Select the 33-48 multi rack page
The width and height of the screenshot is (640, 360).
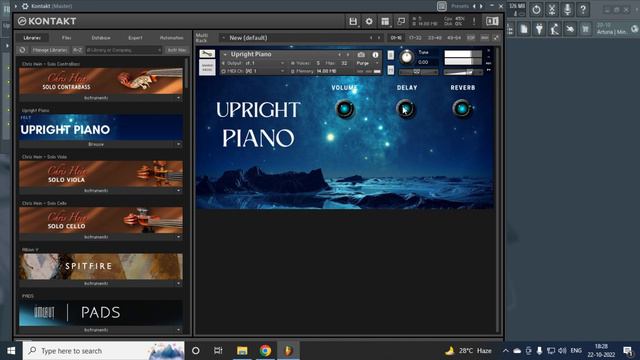(434, 38)
